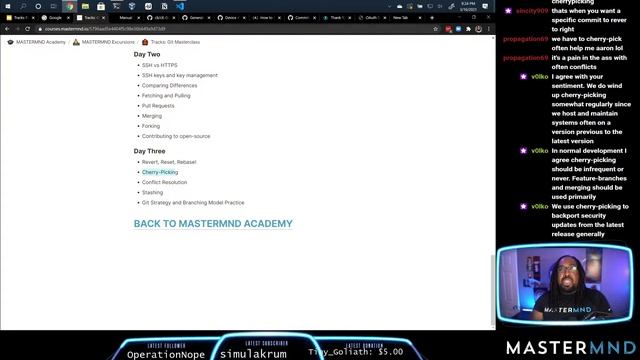
Task: Show hidden system tray icons
Action: [x=389, y=7]
